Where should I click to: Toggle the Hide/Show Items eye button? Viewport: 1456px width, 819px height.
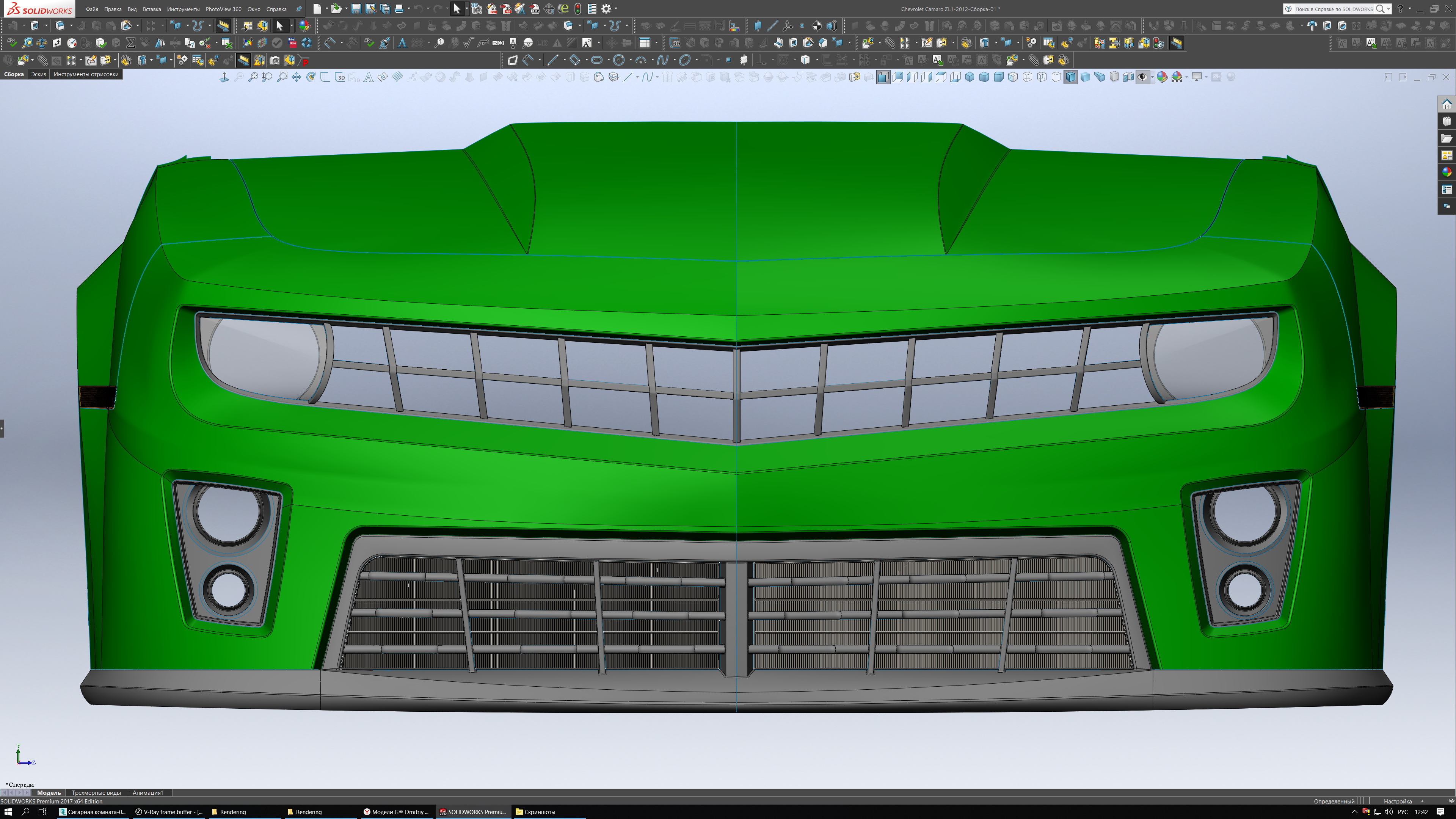pos(1142,77)
